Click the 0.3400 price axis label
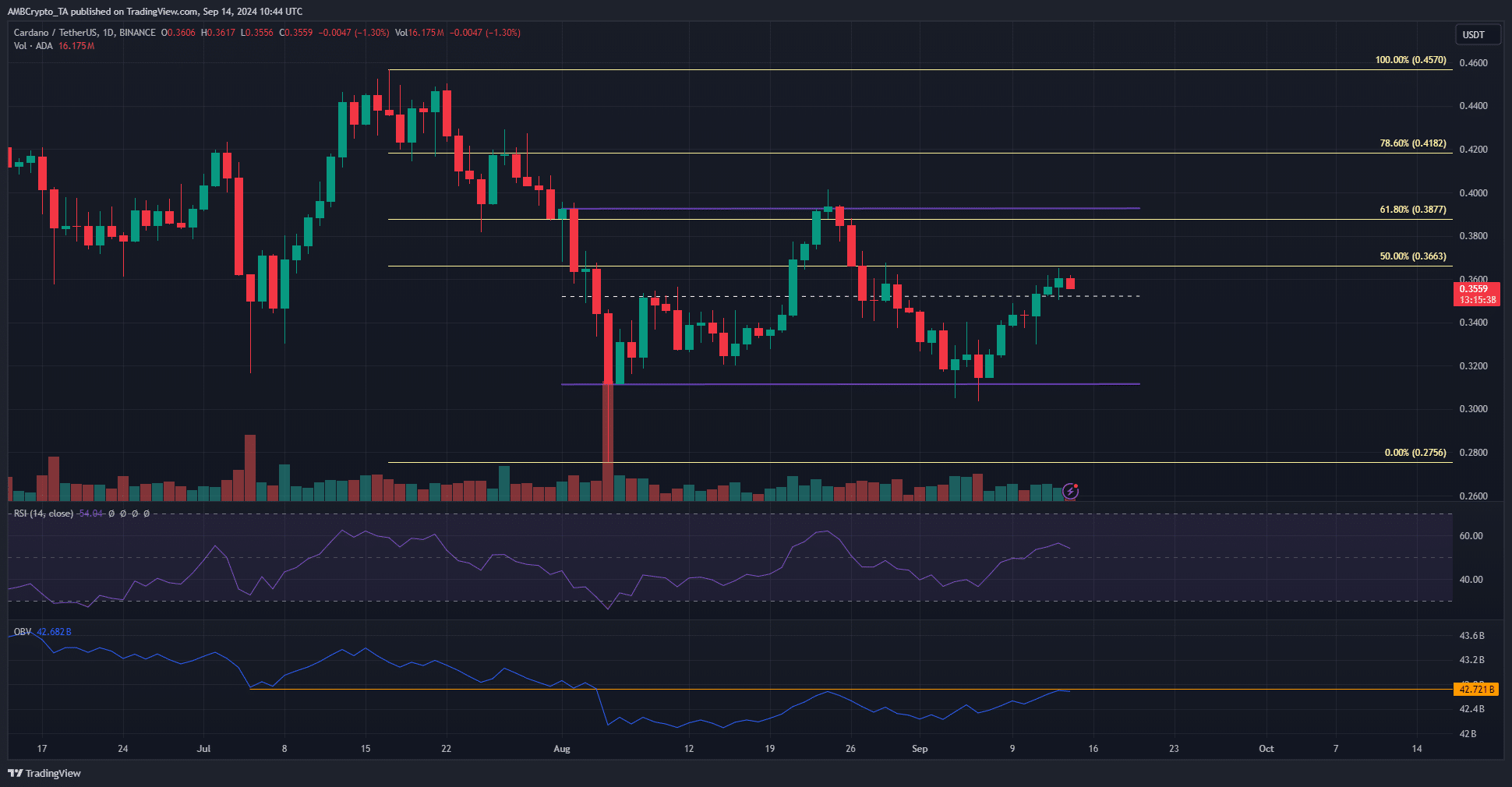The width and height of the screenshot is (1512, 787). point(1473,323)
